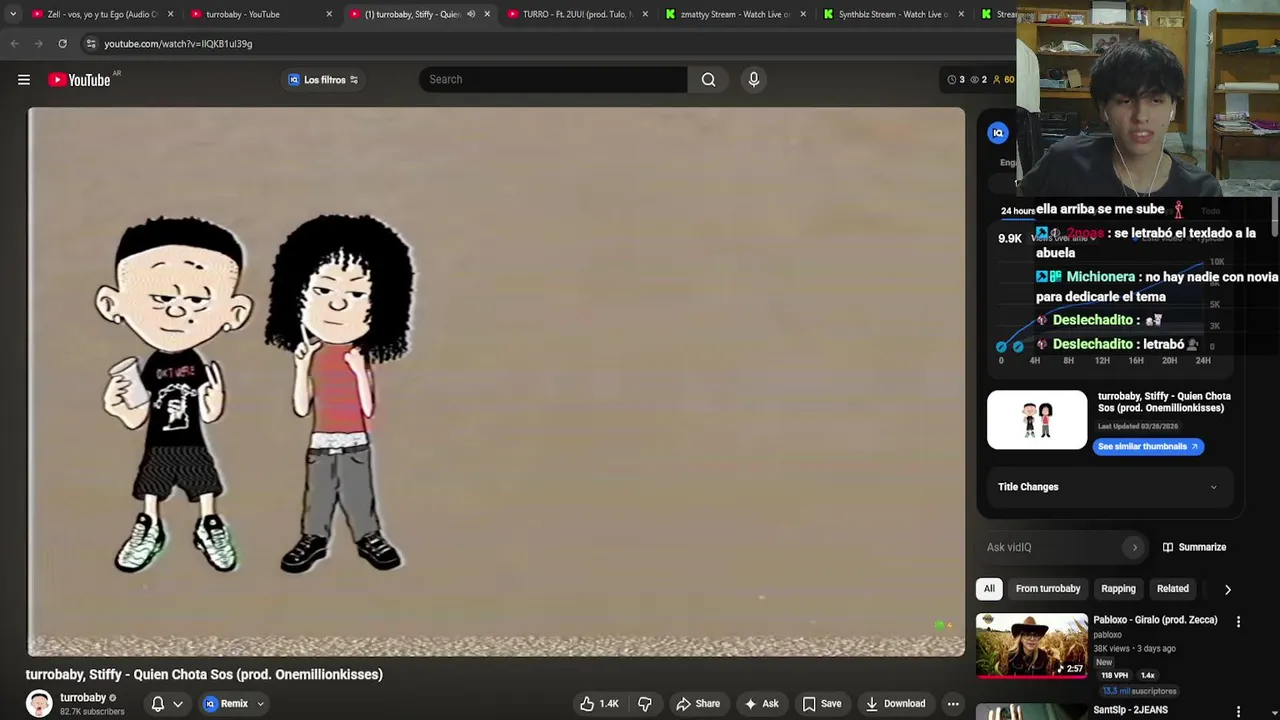Click the browser reload button
The width and height of the screenshot is (1280, 720).
(62, 44)
